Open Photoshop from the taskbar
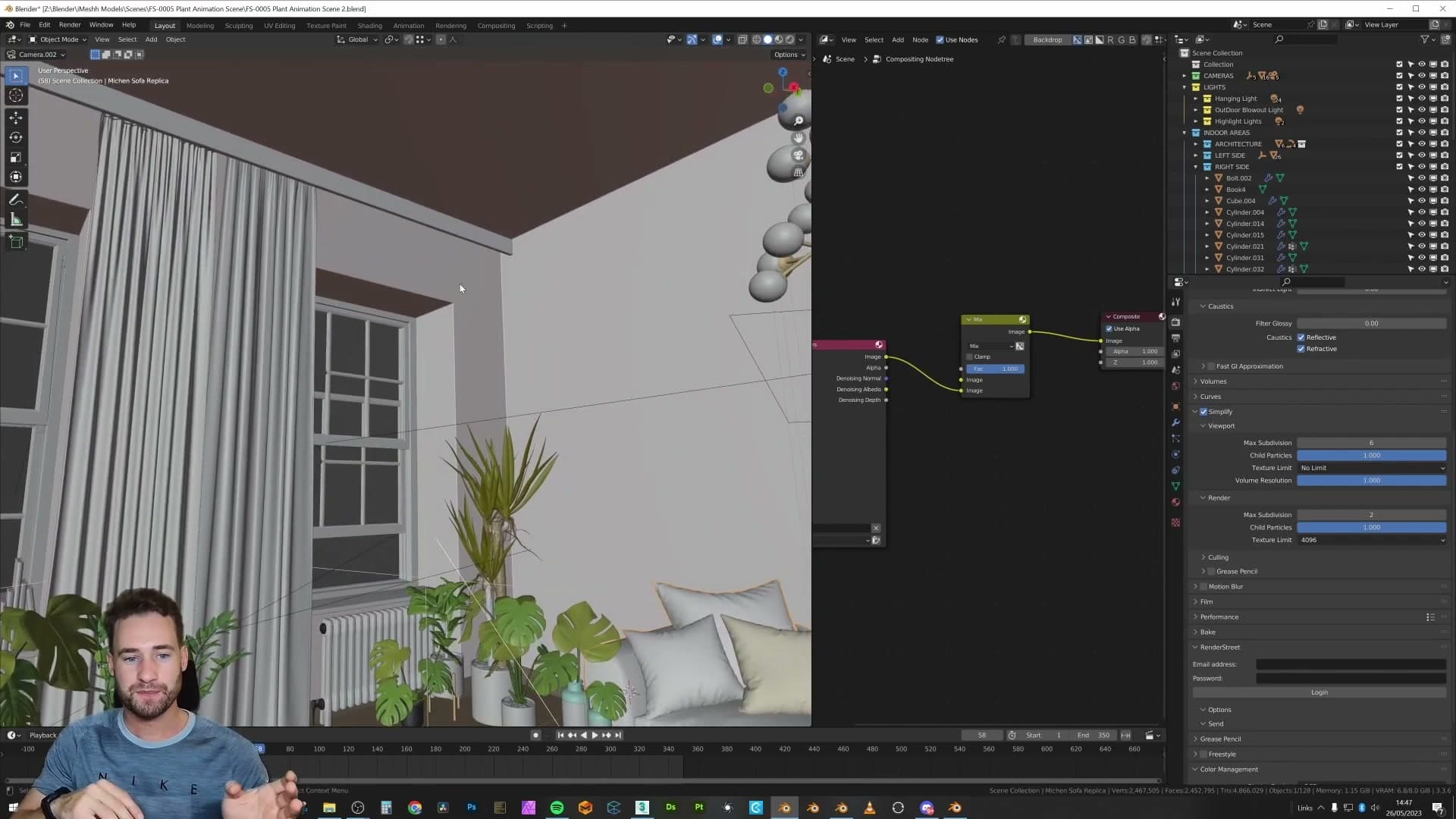Image resolution: width=1456 pixels, height=819 pixels. tap(472, 808)
